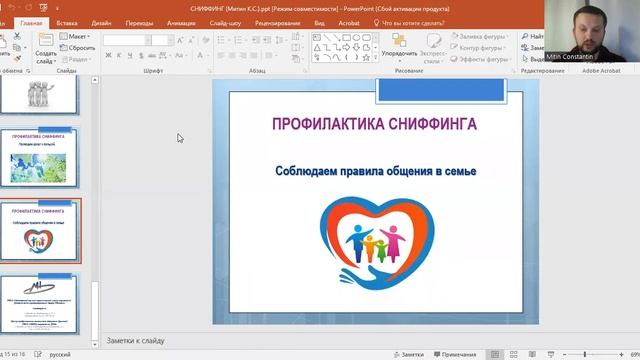
Task: Toggle align left paragraph
Action: pos(221,55)
